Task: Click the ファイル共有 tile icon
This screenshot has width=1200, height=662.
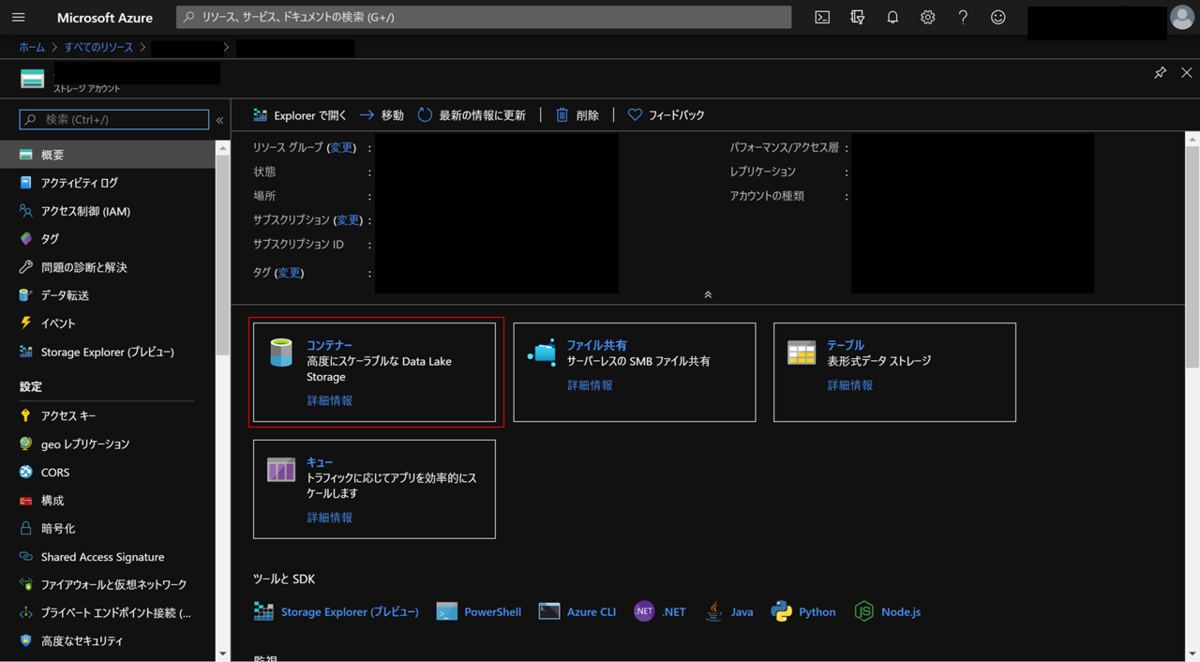Action: 542,353
